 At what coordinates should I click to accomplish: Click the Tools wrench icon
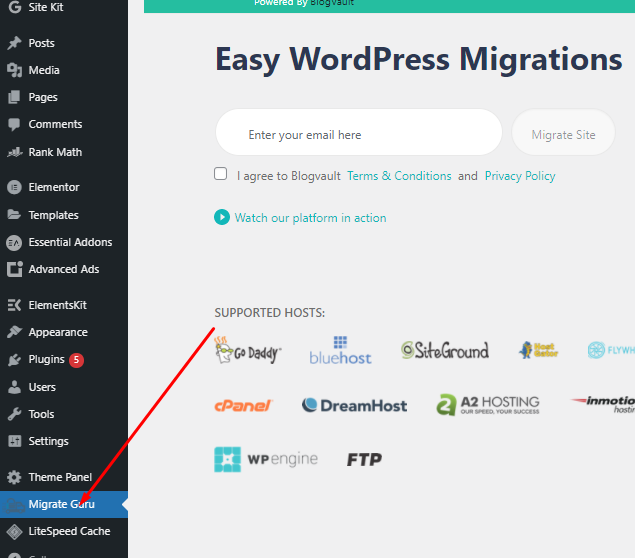(15, 414)
